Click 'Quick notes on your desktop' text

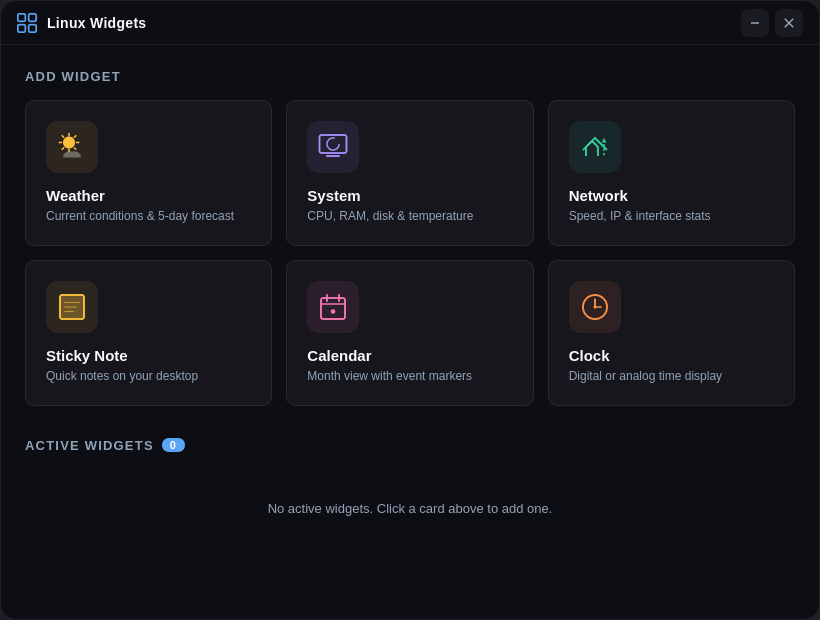click(x=122, y=376)
